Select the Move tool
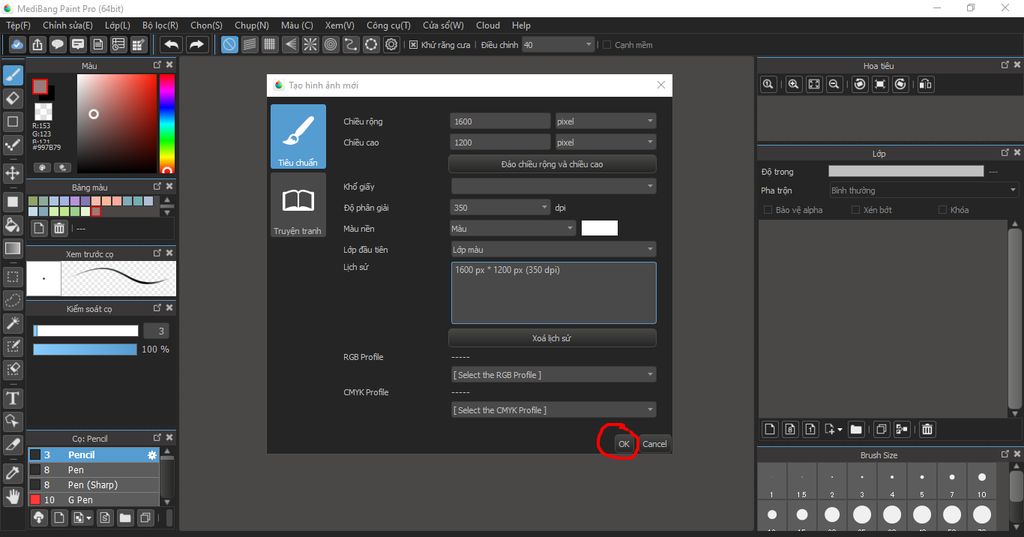Screen dimensions: 1024x537 pyautogui.click(x=12, y=173)
